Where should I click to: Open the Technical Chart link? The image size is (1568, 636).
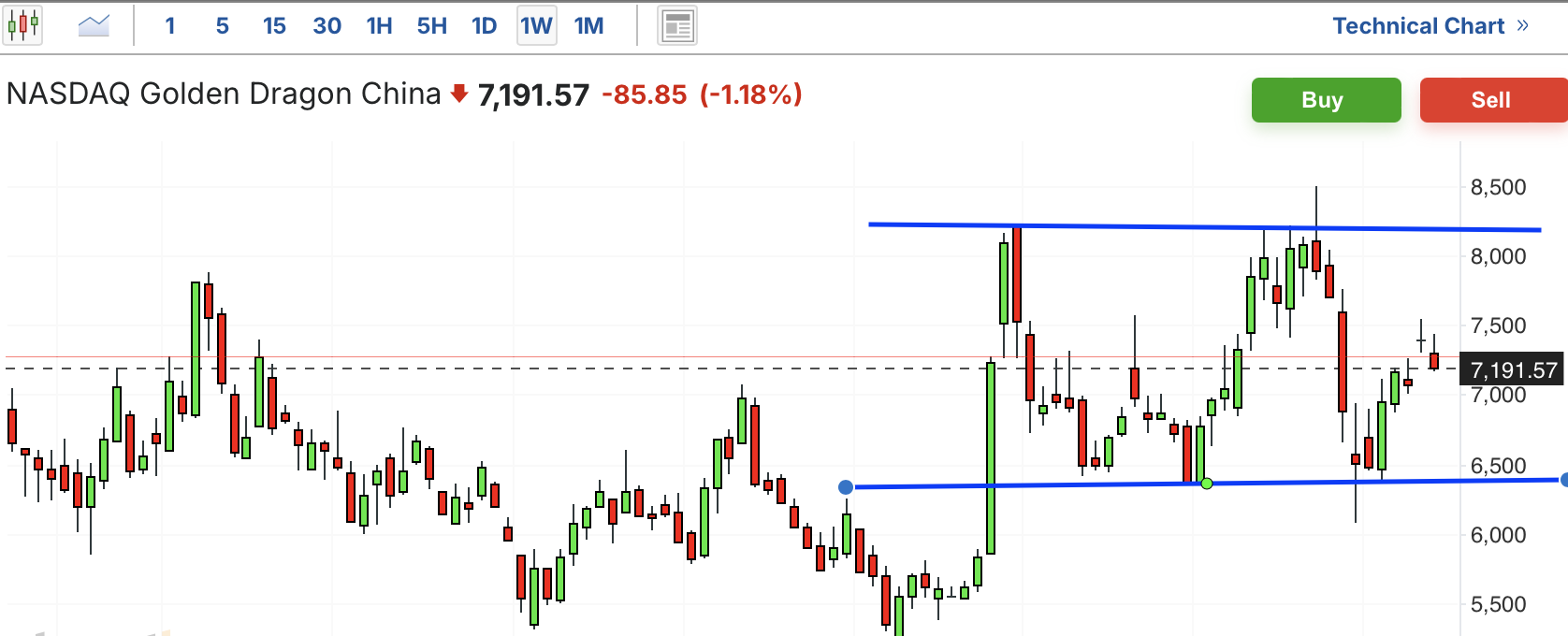pos(1430,26)
